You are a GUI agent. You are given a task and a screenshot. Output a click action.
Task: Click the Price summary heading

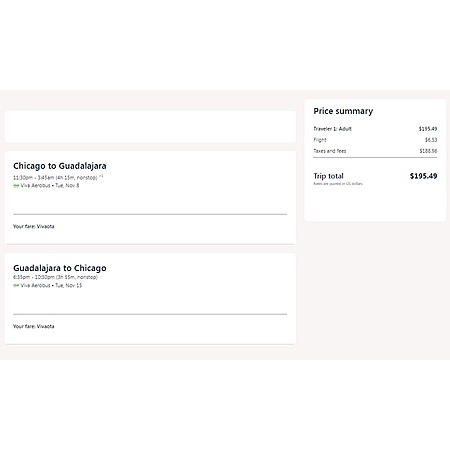[343, 111]
